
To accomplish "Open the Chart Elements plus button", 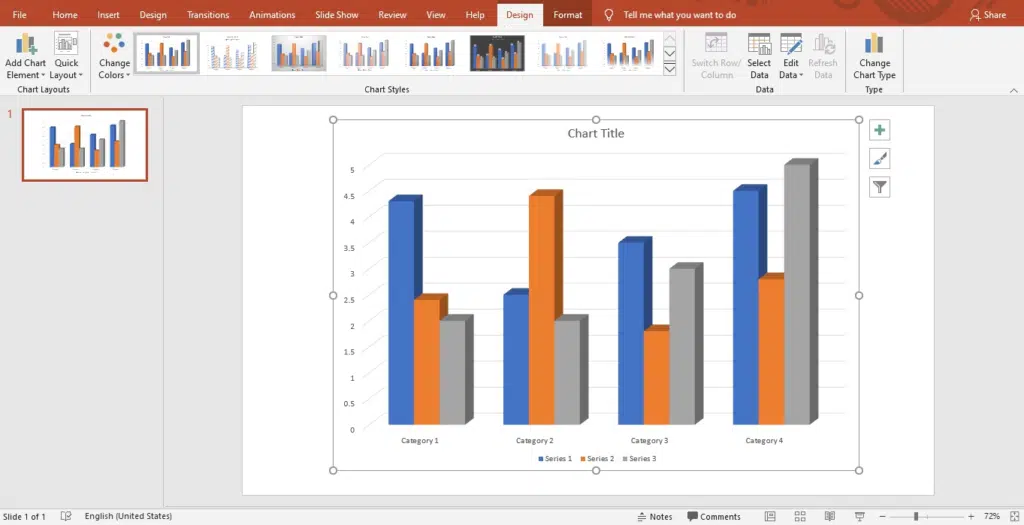I will [879, 130].
